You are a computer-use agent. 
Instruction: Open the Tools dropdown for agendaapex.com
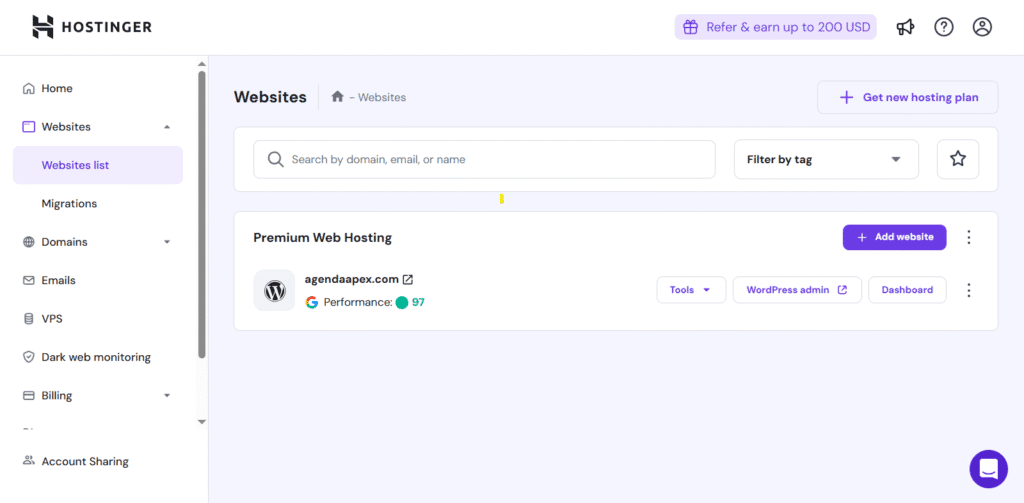pyautogui.click(x=691, y=290)
